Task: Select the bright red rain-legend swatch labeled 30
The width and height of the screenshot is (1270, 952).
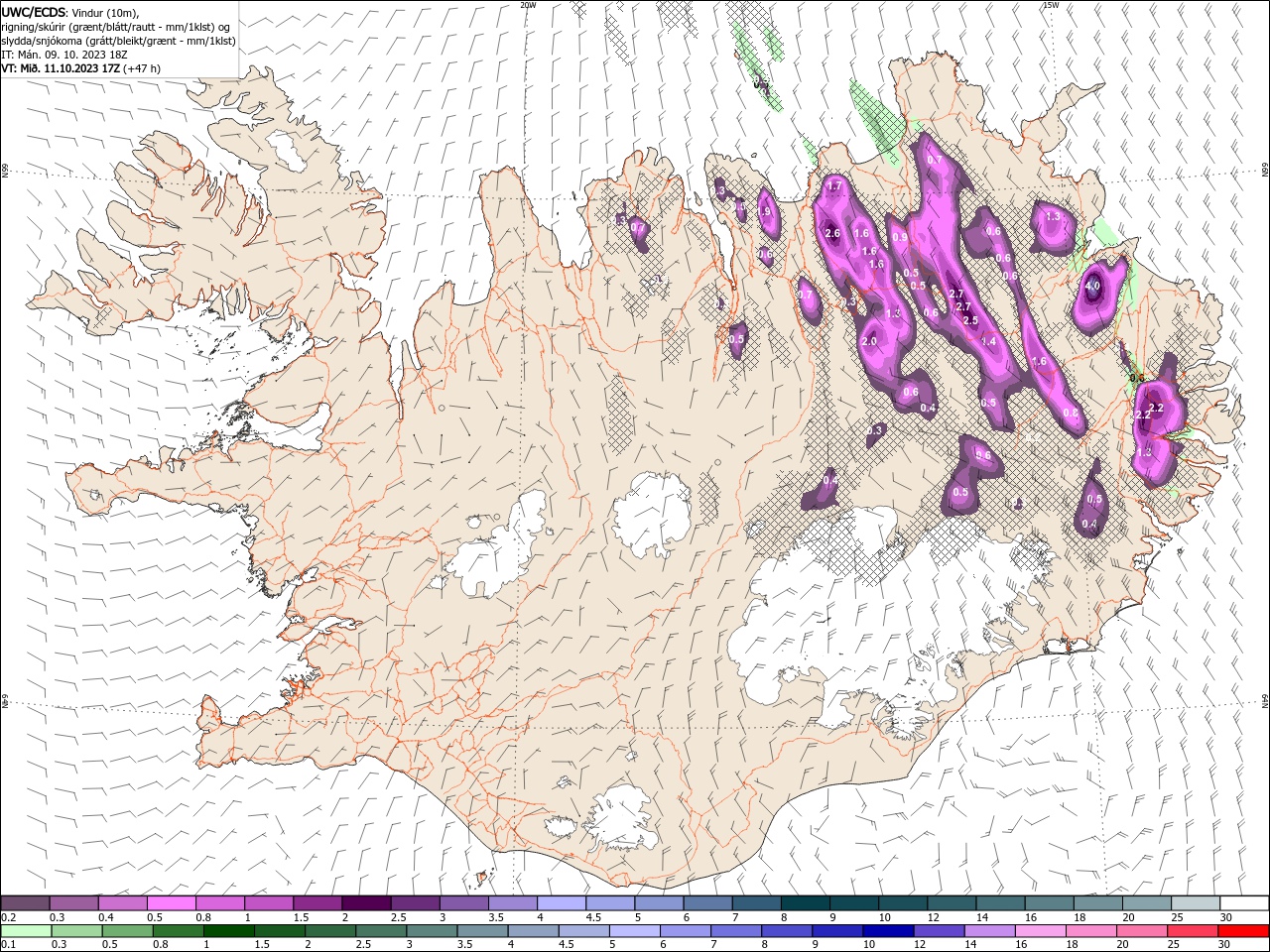Action: [1244, 931]
